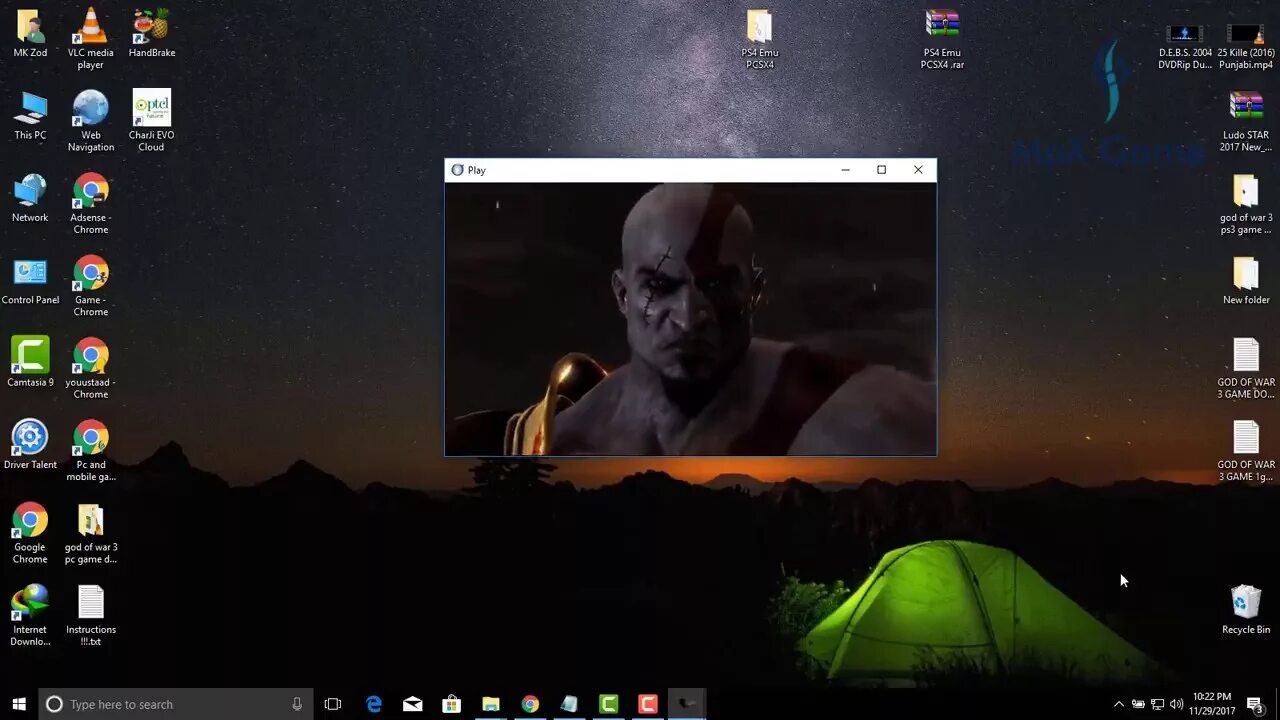Viewport: 1280px width, 720px height.
Task: Launch Microsoft Edge from taskbar
Action: point(374,704)
